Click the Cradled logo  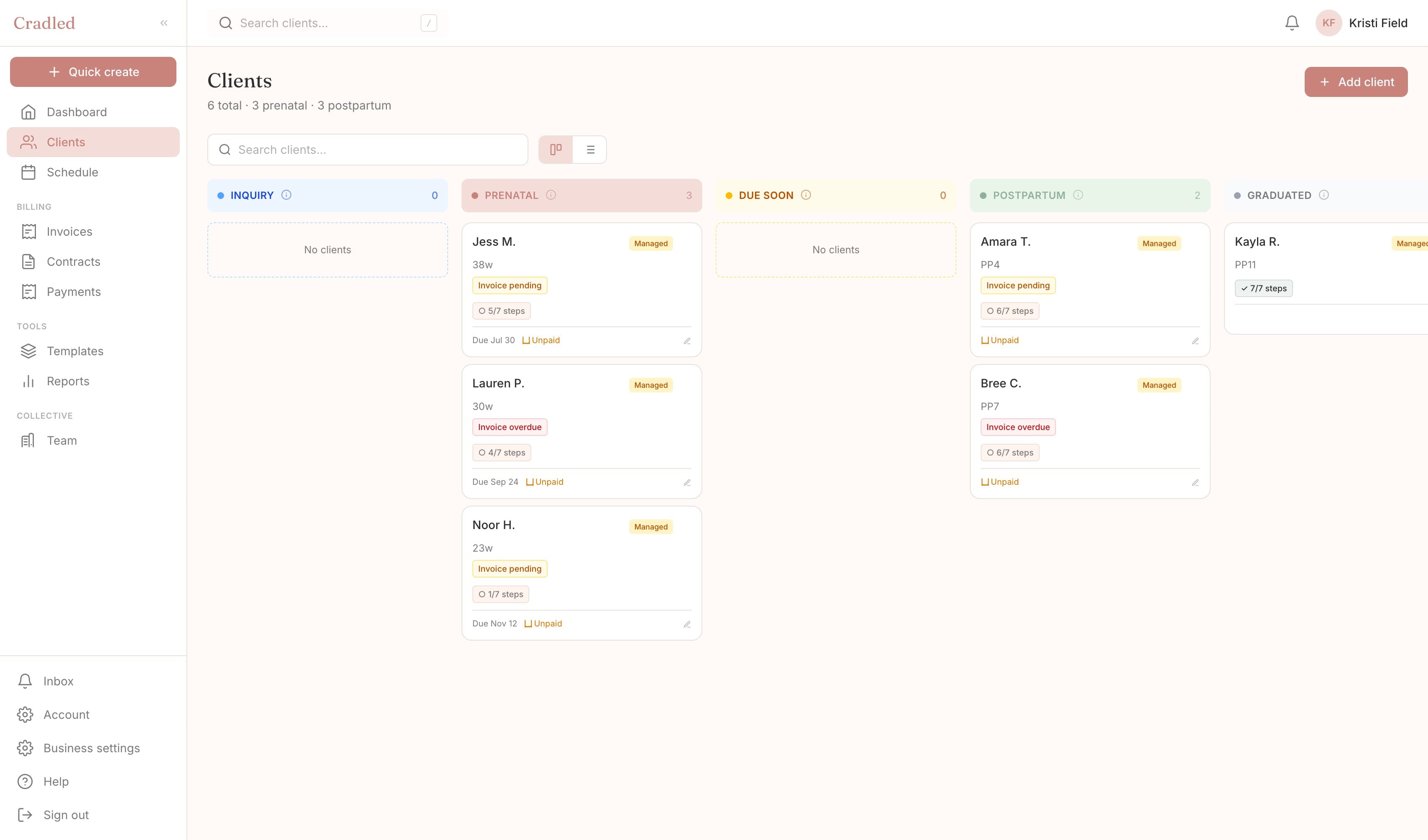coord(44,23)
